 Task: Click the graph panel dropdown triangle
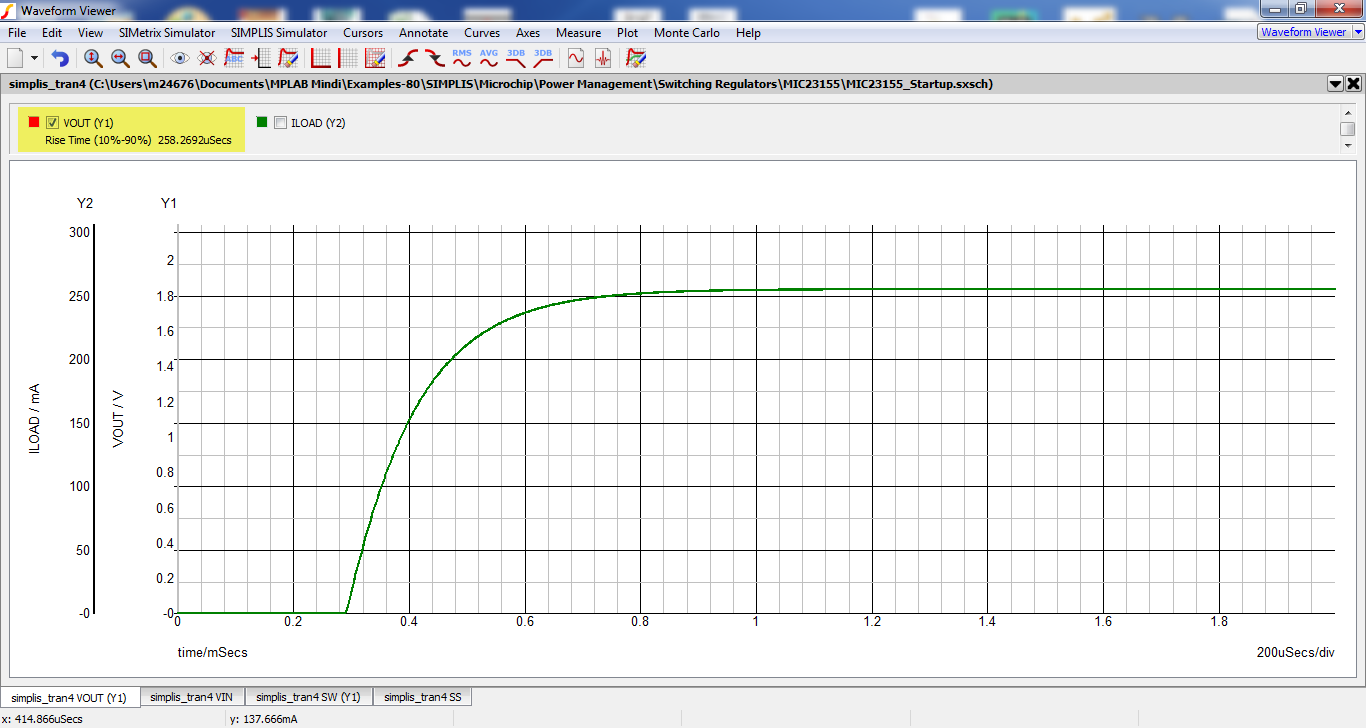(1335, 84)
